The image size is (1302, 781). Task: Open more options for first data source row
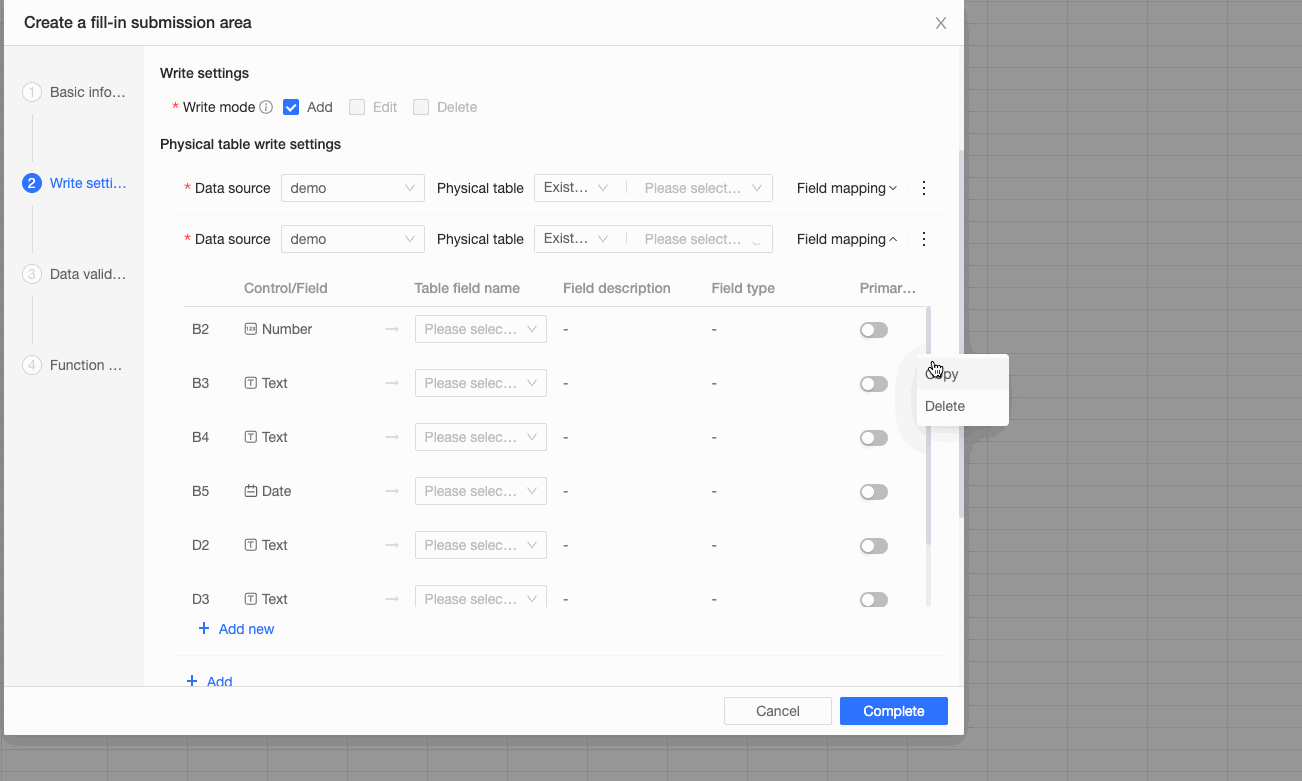pyautogui.click(x=924, y=188)
